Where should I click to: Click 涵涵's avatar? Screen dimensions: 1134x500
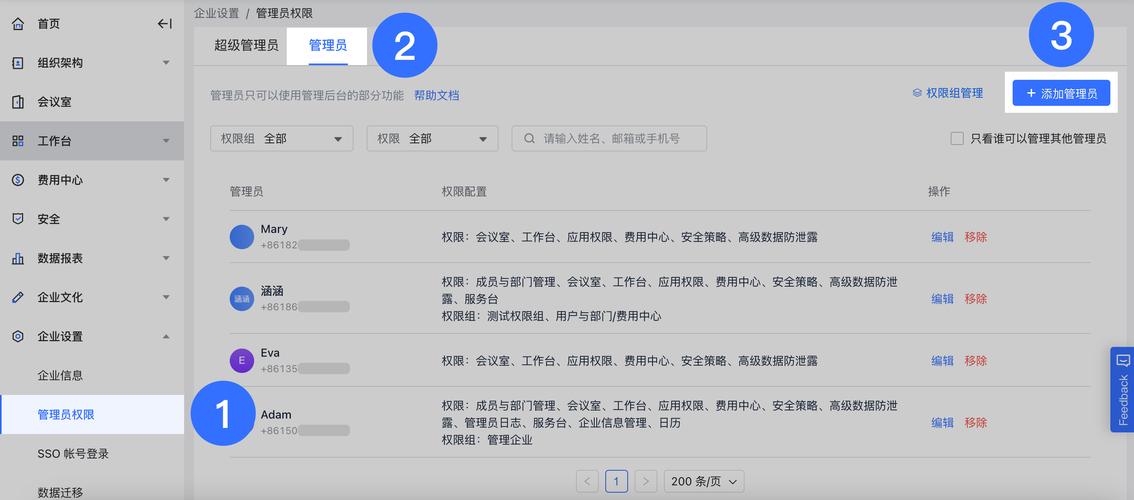242,298
